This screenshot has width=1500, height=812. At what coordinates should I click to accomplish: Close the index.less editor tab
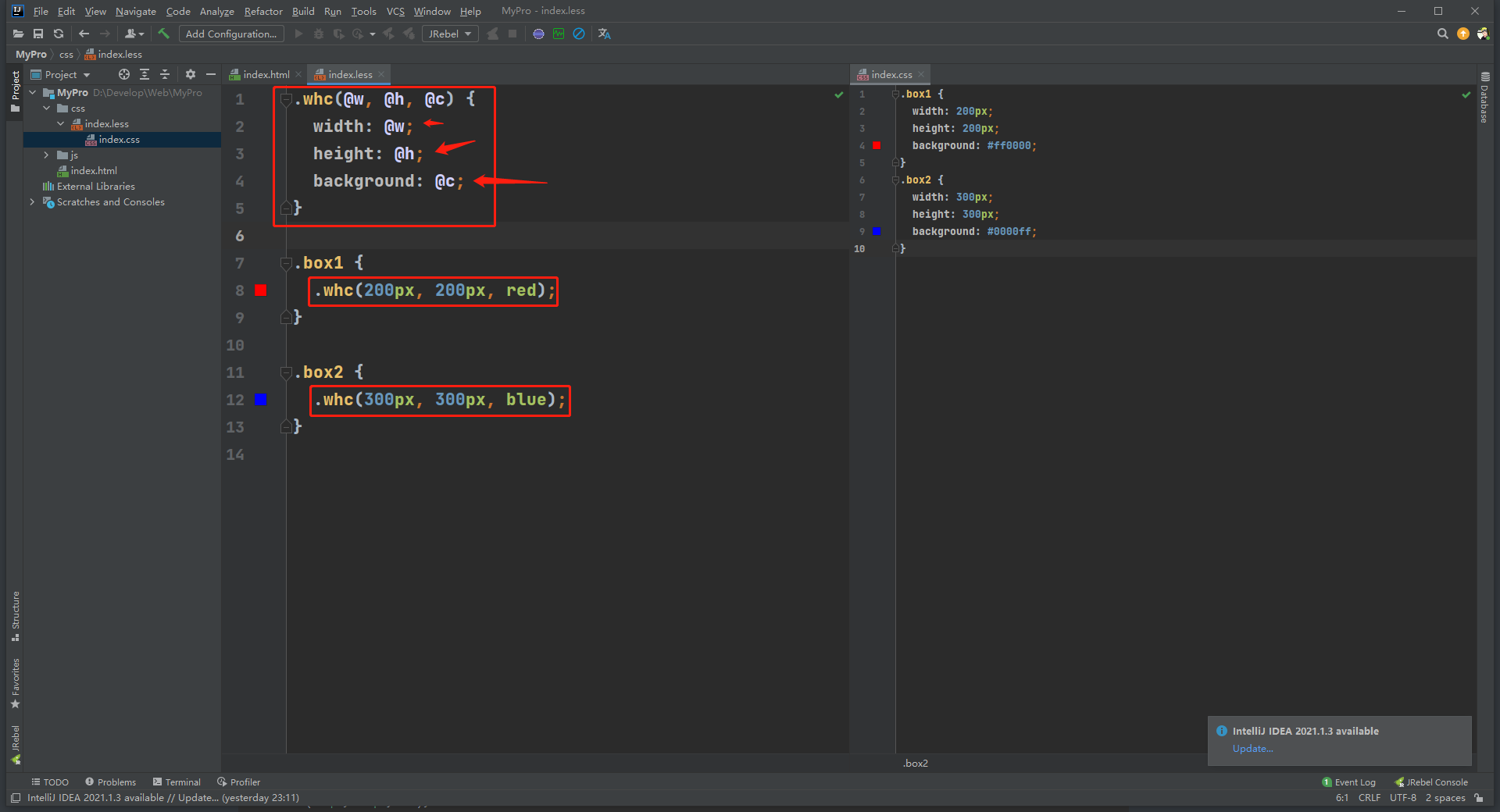381,74
